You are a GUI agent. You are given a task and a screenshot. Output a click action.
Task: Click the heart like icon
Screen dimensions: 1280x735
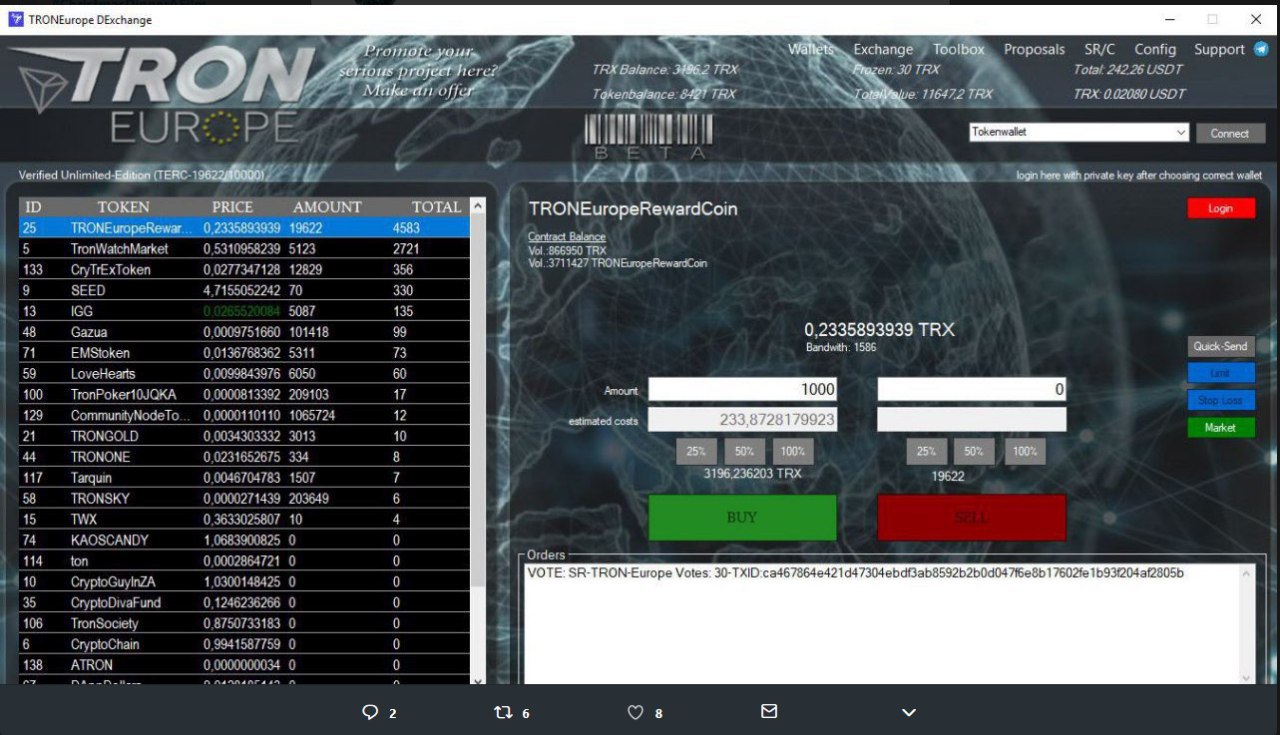[x=635, y=712]
